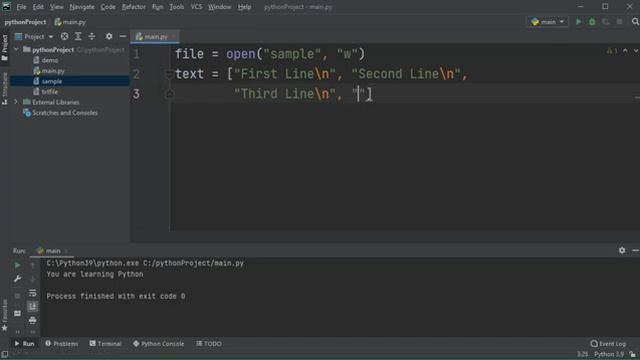Image resolution: width=640 pixels, height=360 pixels.
Task: Select opened file locate target icon
Action: tap(64, 36)
